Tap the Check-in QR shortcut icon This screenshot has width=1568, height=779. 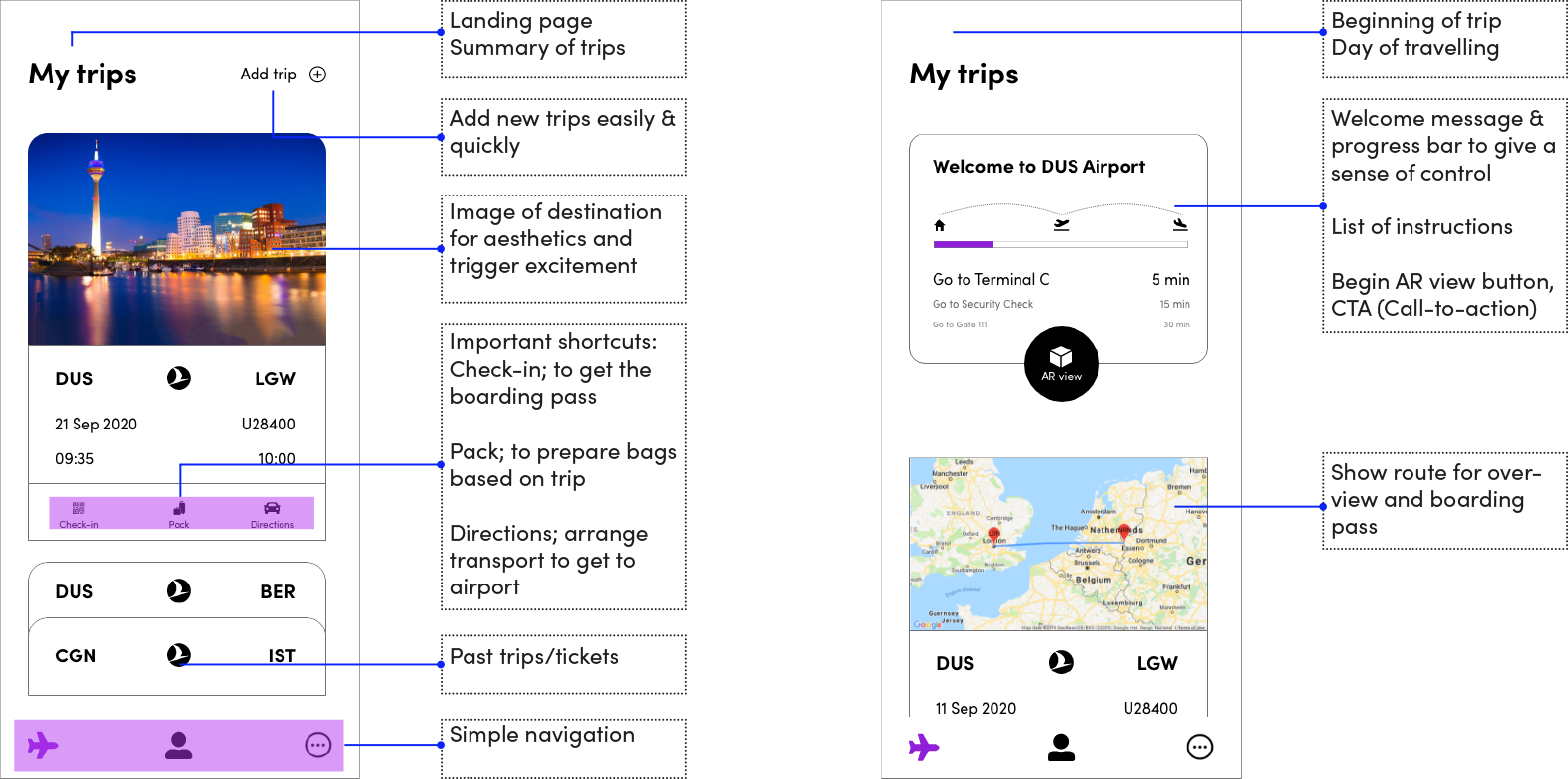point(79,509)
